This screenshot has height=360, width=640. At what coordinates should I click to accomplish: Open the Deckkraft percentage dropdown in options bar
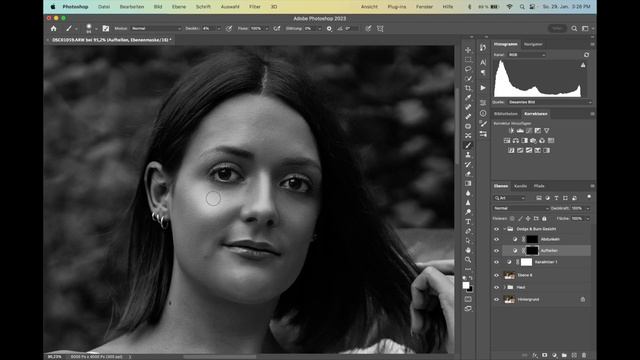pyautogui.click(x=218, y=29)
